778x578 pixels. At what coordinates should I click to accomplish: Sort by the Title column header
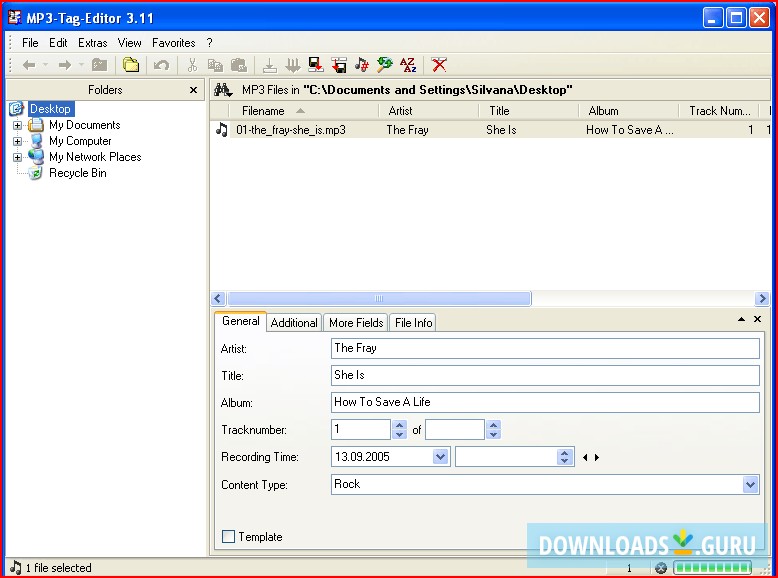pos(528,111)
